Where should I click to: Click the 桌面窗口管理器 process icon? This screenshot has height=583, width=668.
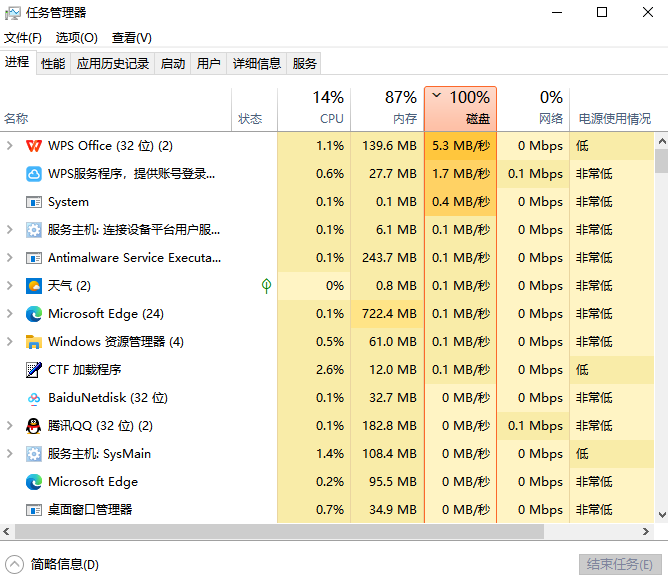click(34, 510)
